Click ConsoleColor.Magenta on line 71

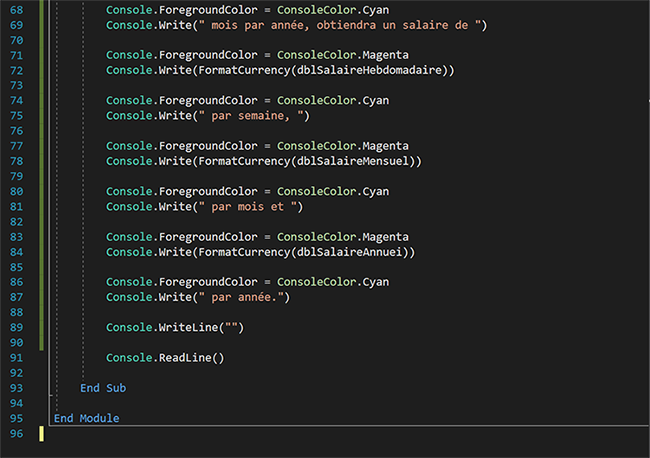343,55
